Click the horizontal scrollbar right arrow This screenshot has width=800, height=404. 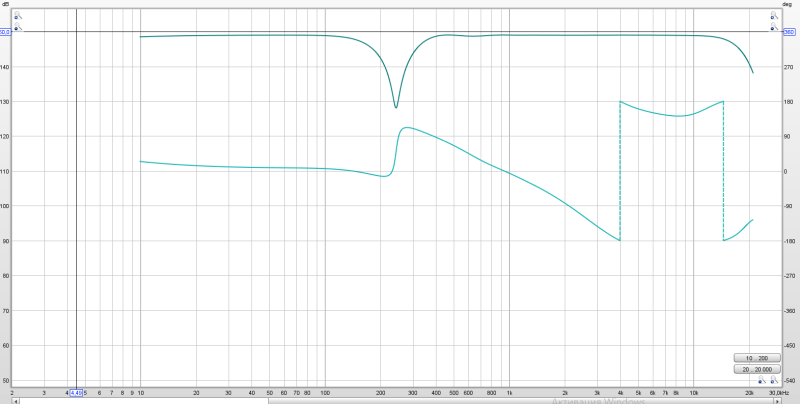coord(778,401)
